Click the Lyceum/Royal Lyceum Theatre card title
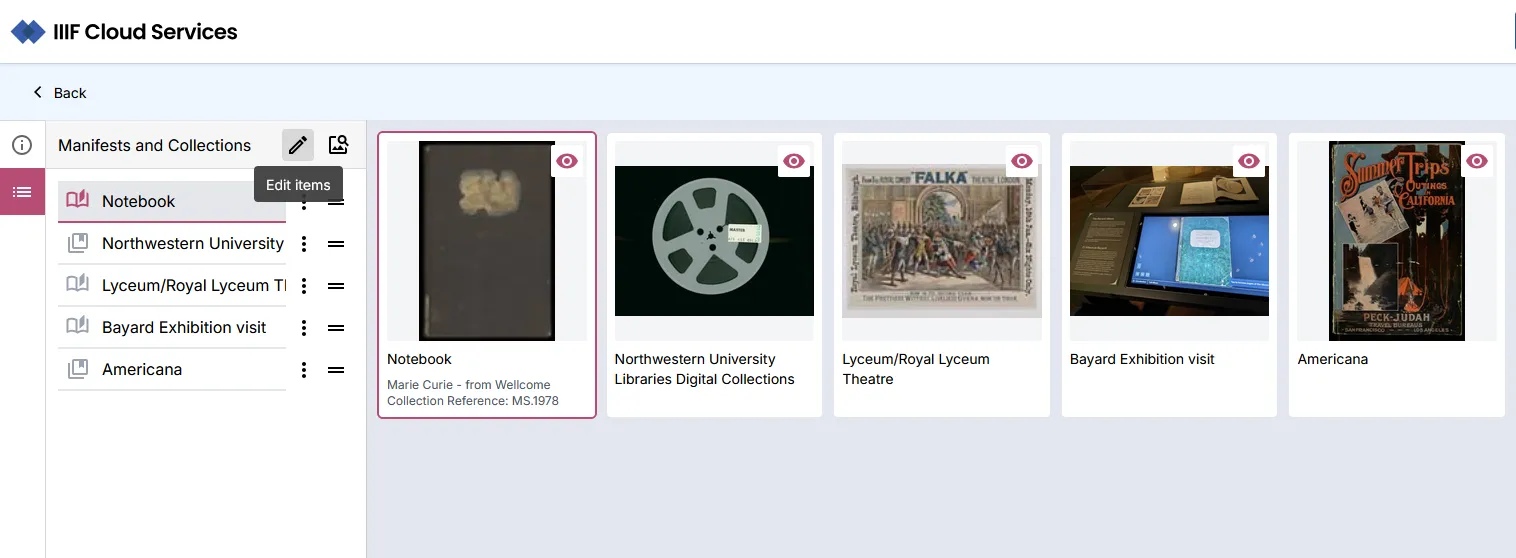The height and width of the screenshot is (558, 1516). (x=916, y=369)
